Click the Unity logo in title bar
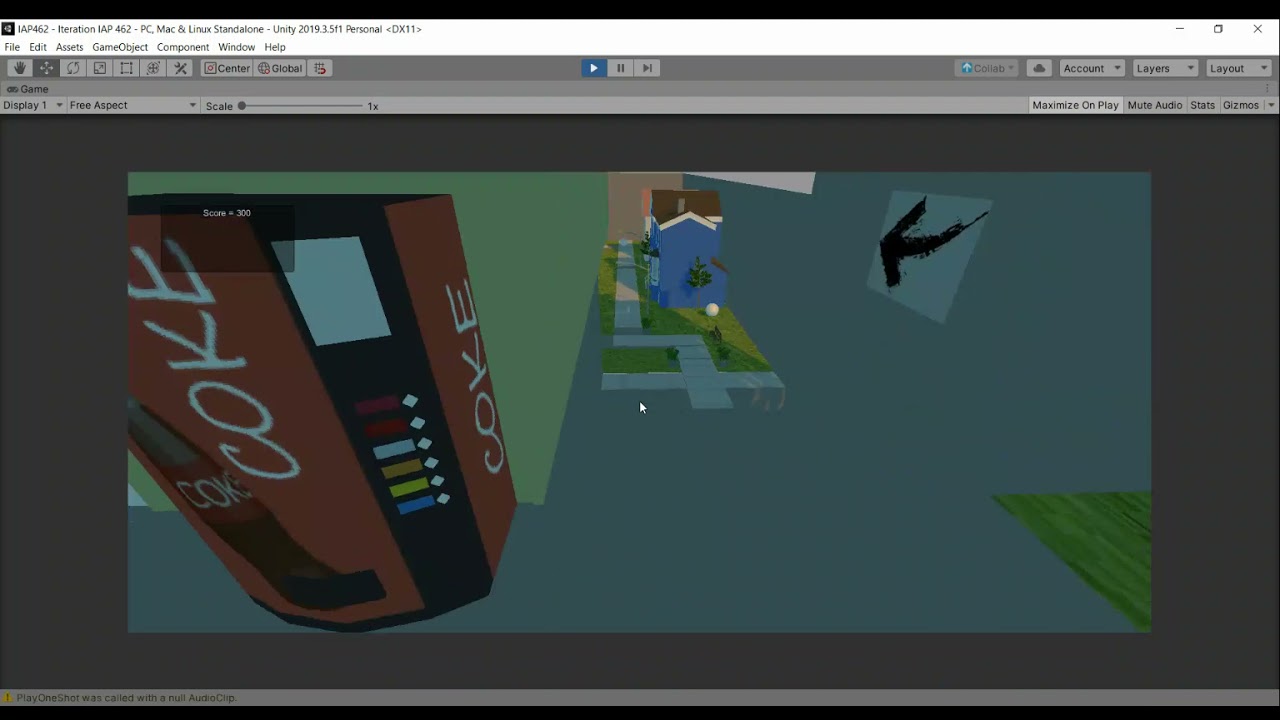 pos(8,29)
